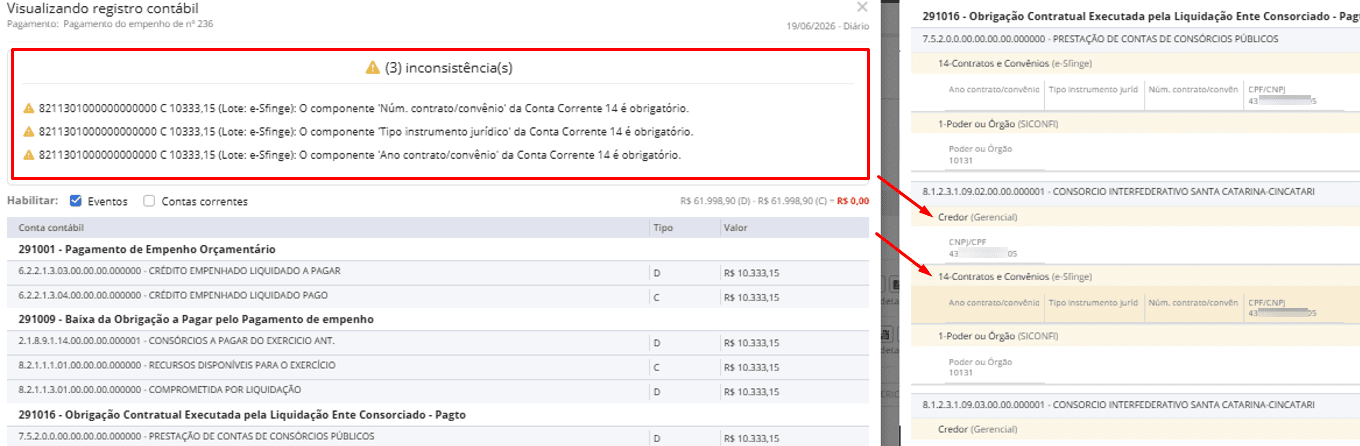Click the red 'R$ 0,00' balance difference

(x=853, y=201)
